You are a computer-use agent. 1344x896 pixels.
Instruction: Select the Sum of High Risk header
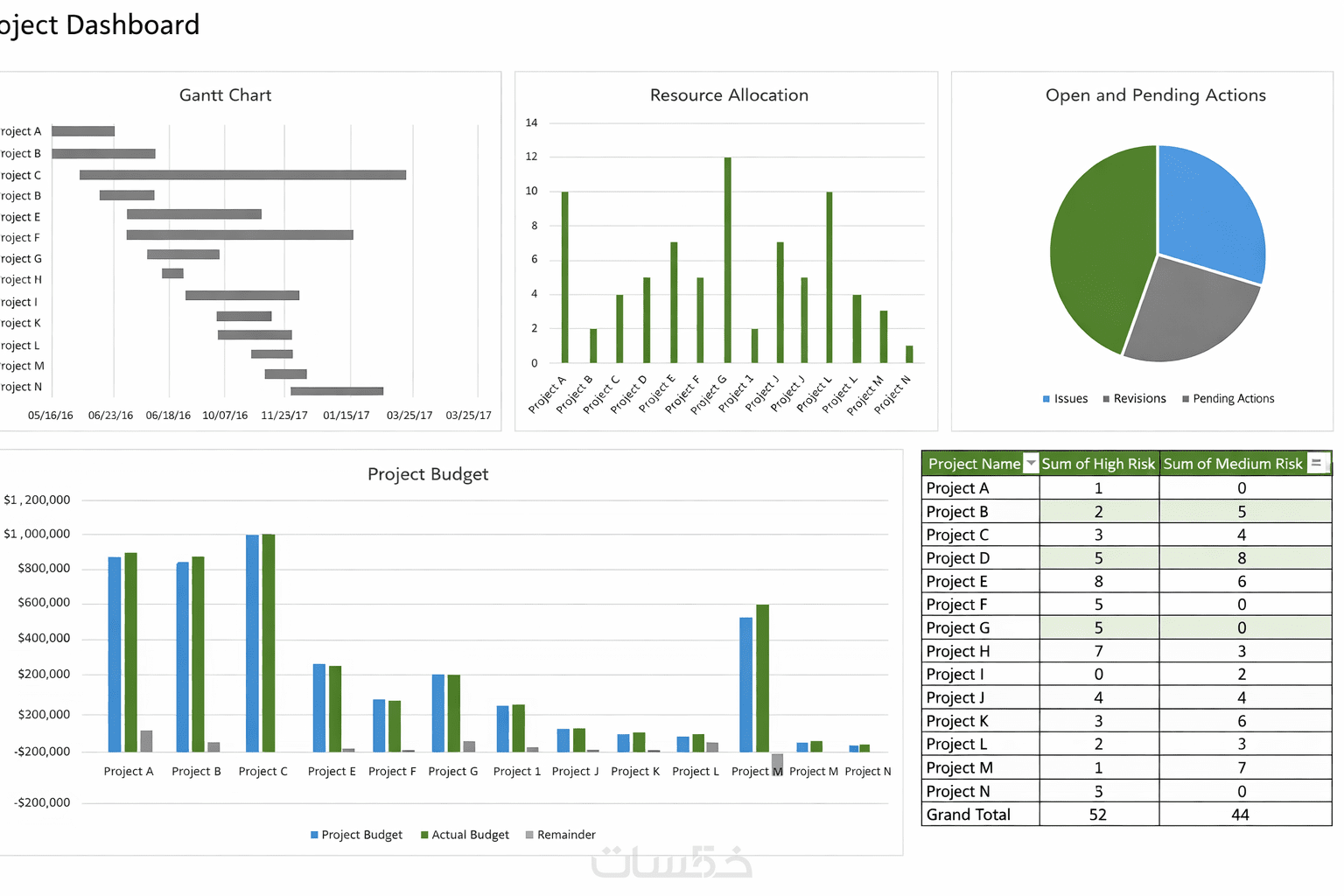(1098, 464)
